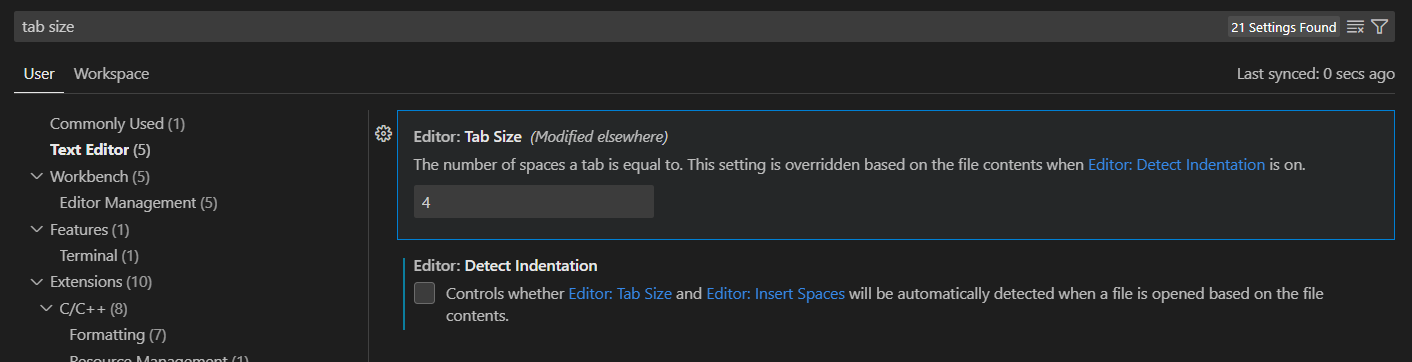Clear the settings search input icon
Screen dimensions: 1412x362
[x=1355, y=27]
